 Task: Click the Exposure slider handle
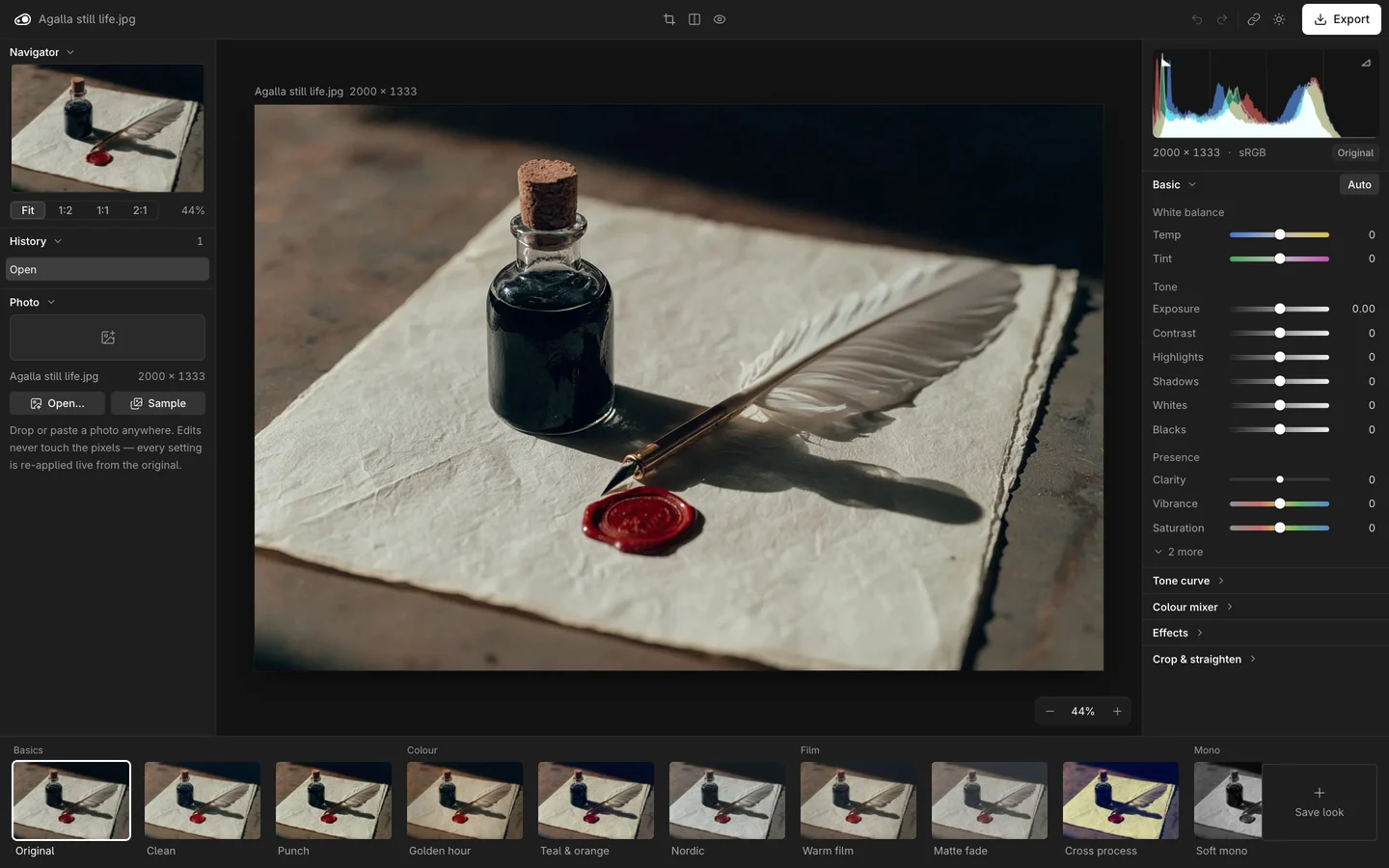click(x=1280, y=309)
